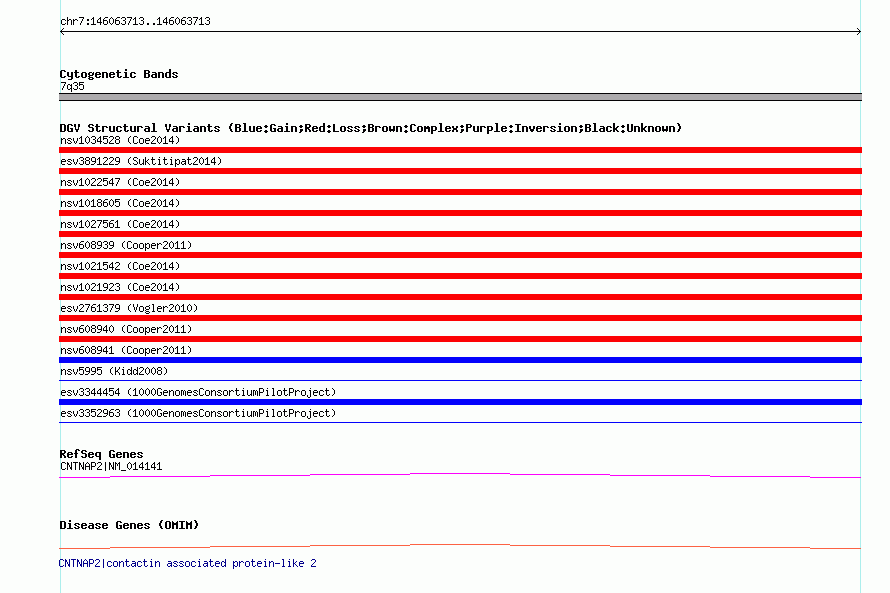
Task: Select the nsv1027561 (Coe2014) red bar
Action: [x=460, y=234]
